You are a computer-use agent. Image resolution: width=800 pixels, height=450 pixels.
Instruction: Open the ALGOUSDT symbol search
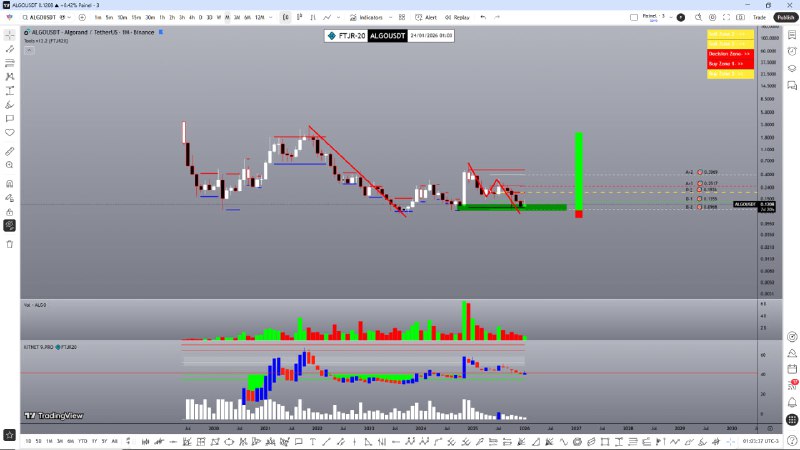pyautogui.click(x=45, y=17)
